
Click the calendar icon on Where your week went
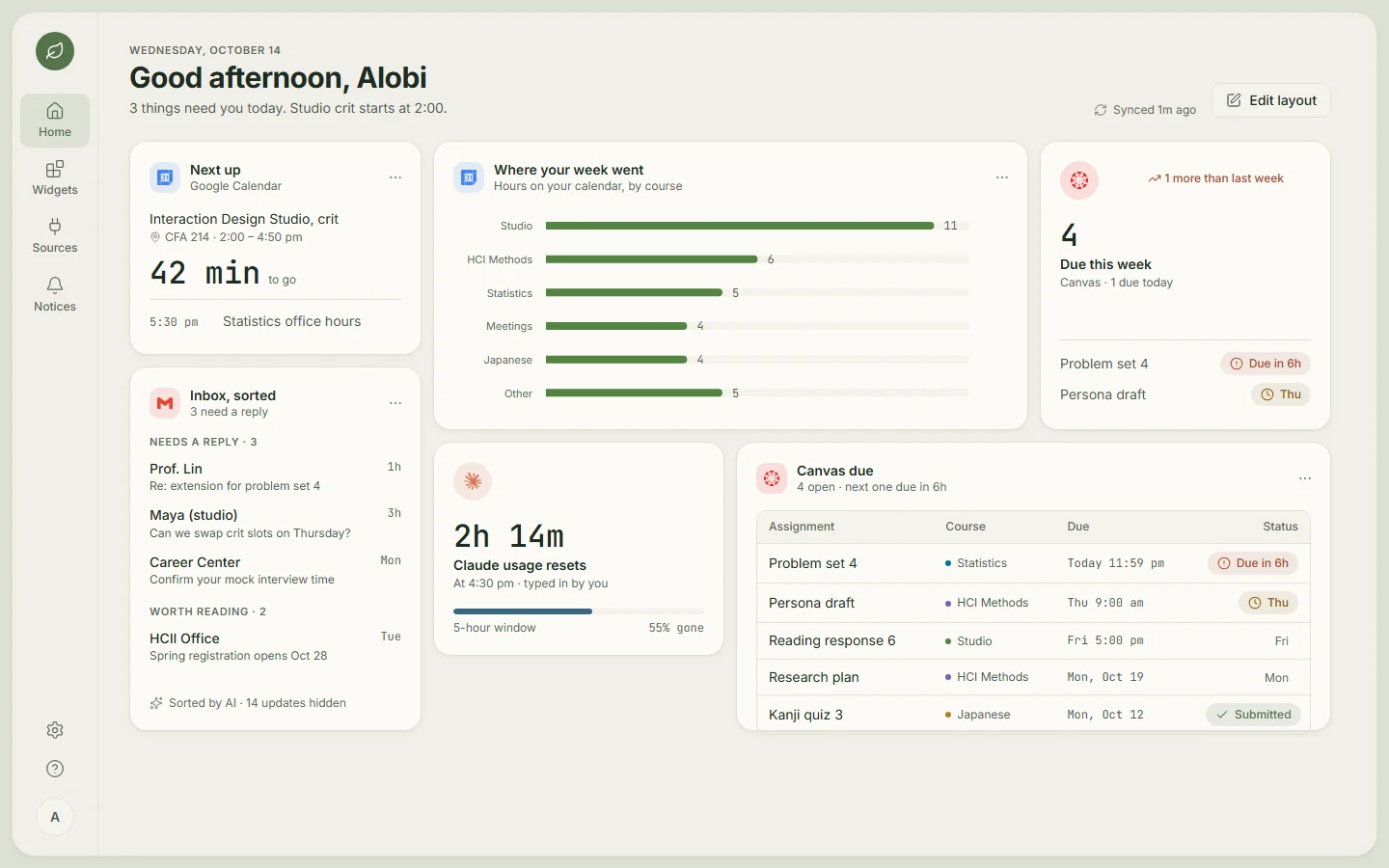(x=469, y=177)
